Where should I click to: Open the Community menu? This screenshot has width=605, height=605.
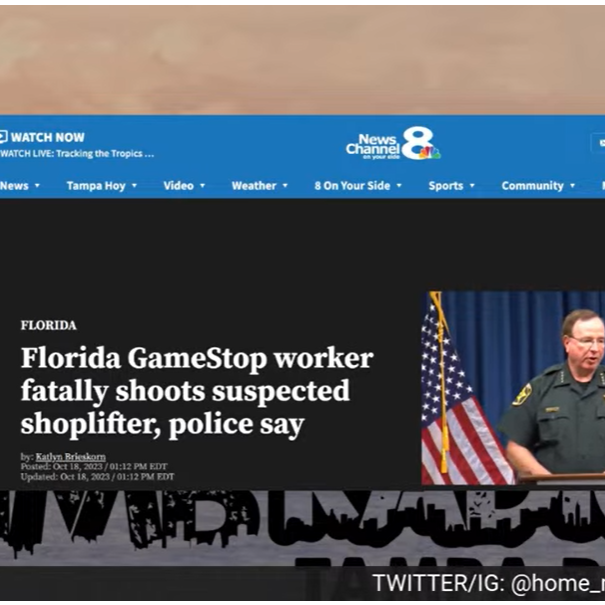click(533, 186)
